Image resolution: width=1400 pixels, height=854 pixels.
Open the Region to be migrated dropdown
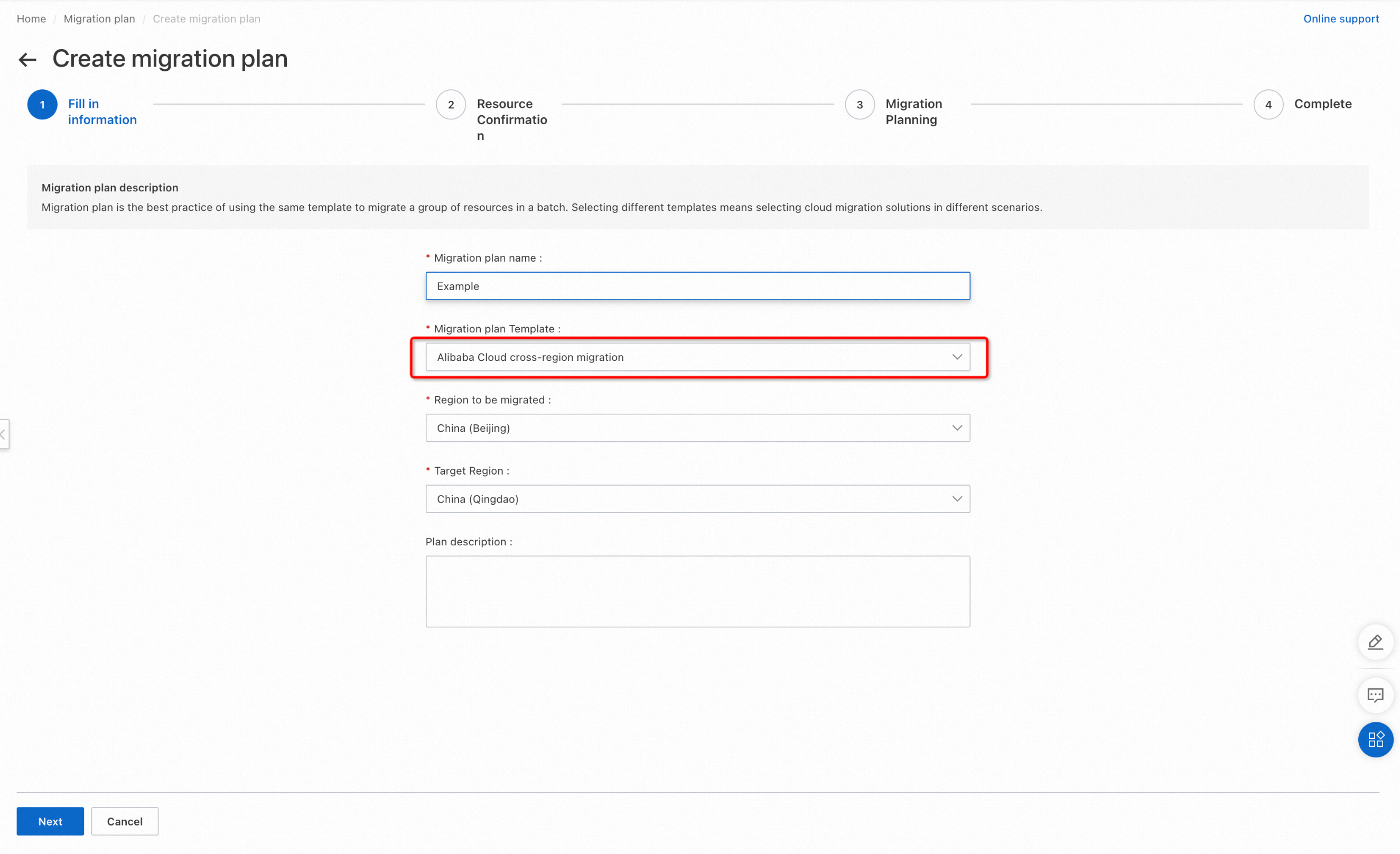point(697,428)
